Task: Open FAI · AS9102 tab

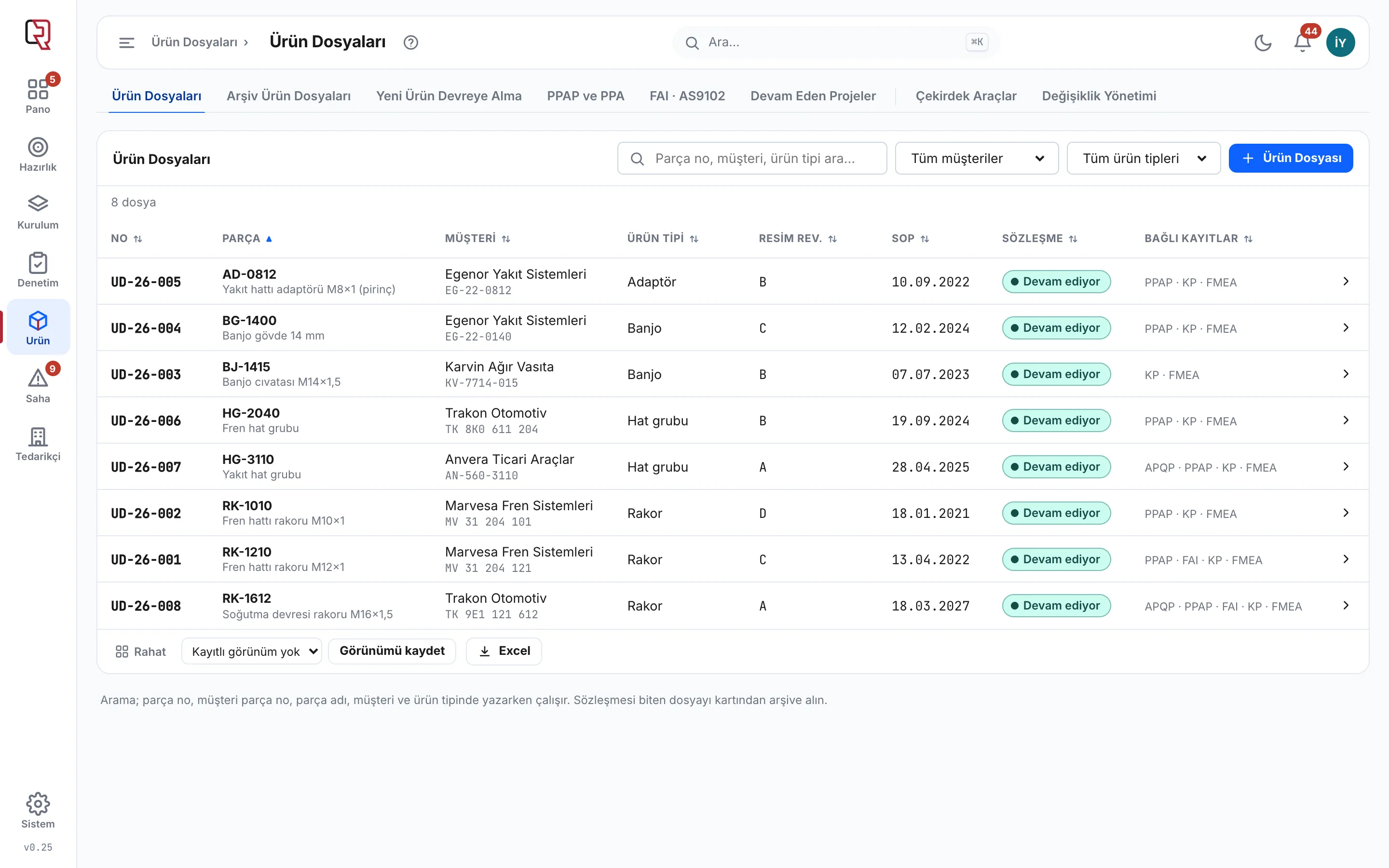Action: pyautogui.click(x=687, y=96)
